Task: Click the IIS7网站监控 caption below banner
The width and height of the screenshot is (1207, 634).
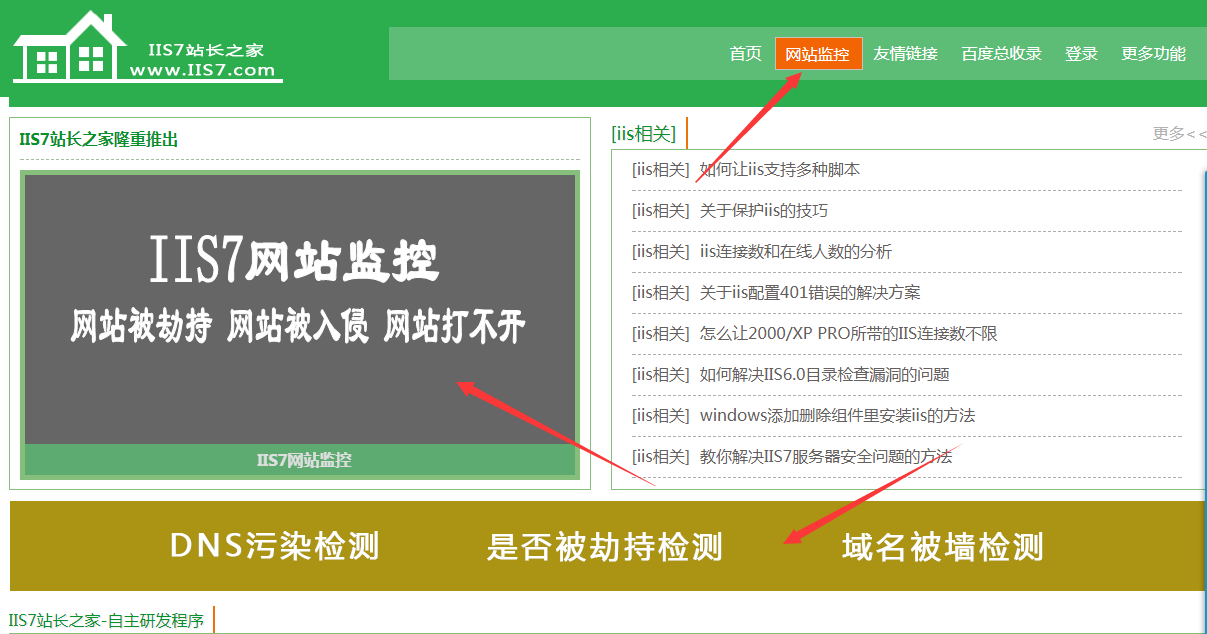Action: click(x=304, y=460)
